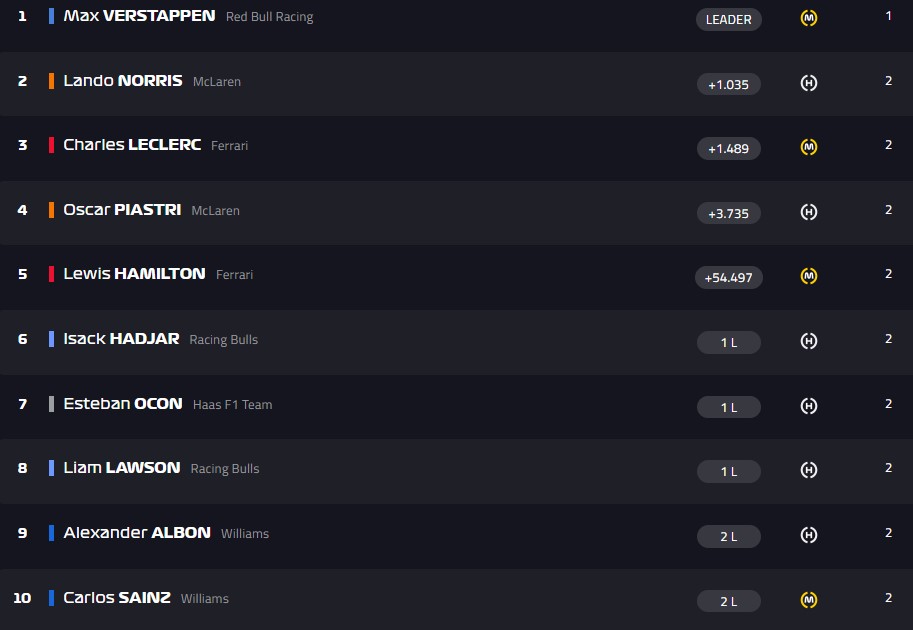Viewport: 913px width, 630px height.
Task: Click Piastri's hard tyre icon
Action: pos(809,213)
